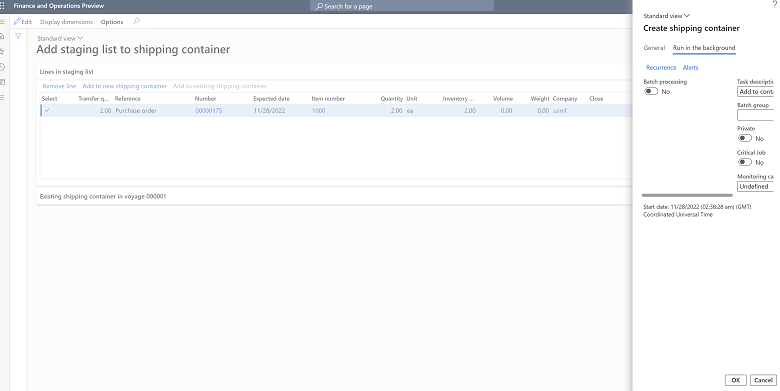Screen dimensions: 780x391
Task: Click the Volume column header
Action: coord(503,98)
